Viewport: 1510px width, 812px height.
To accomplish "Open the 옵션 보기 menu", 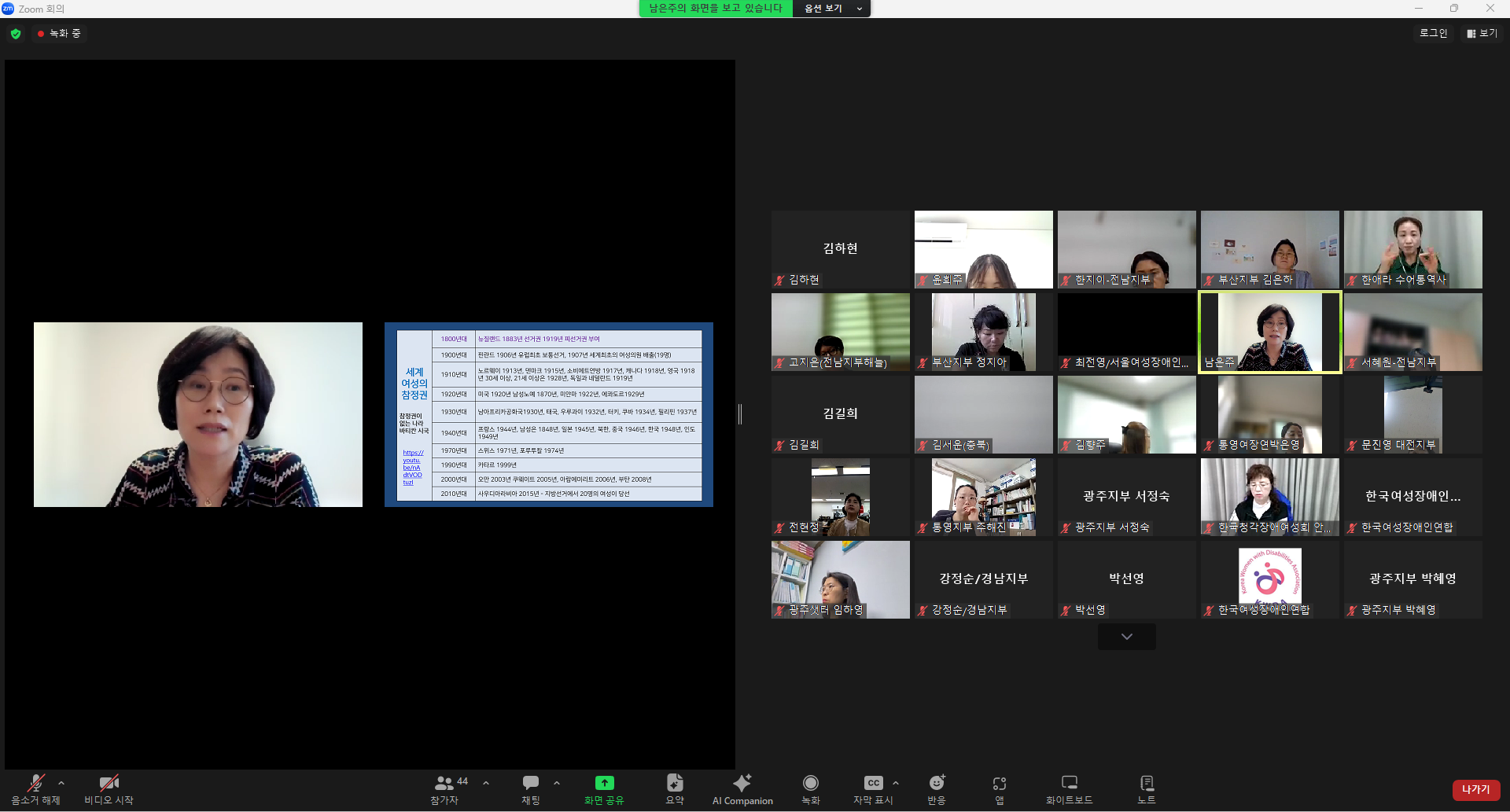I will pyautogui.click(x=831, y=9).
